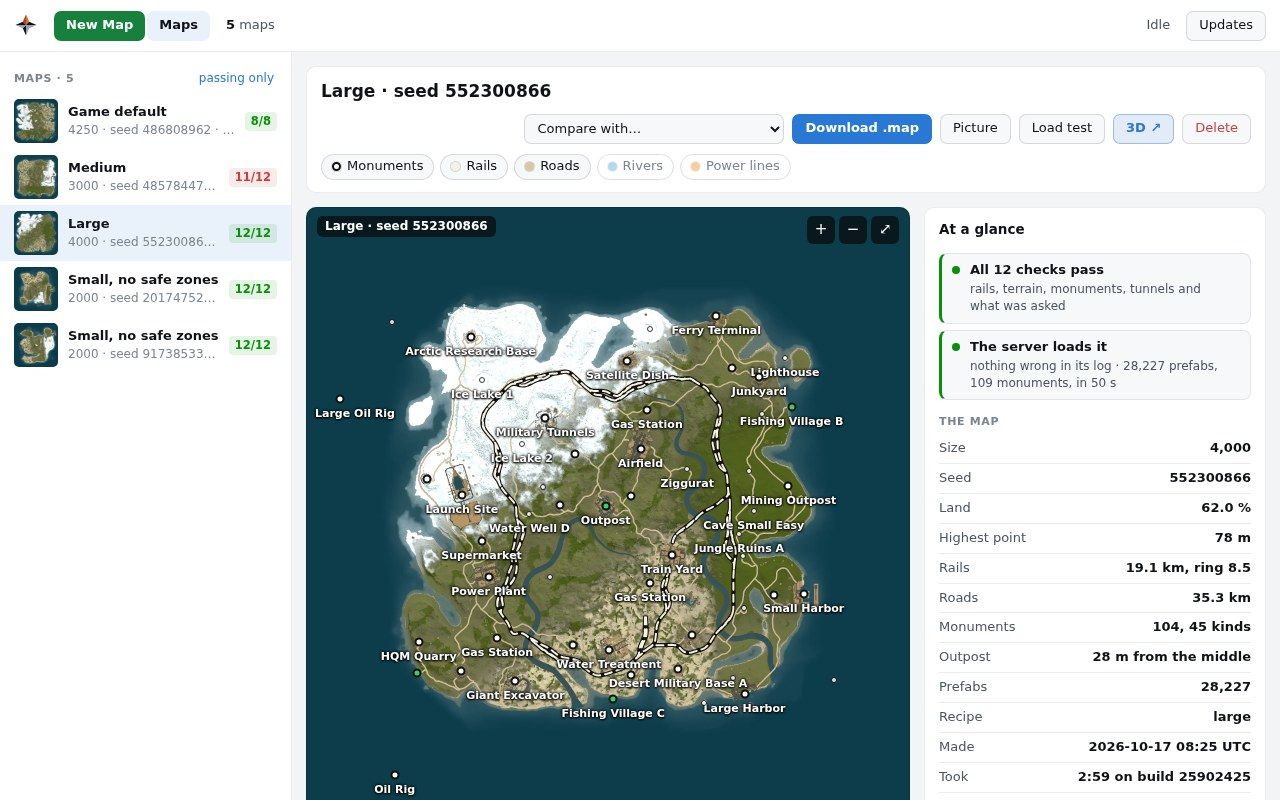
Task: Zoom out of the map with minus
Action: 853,229
